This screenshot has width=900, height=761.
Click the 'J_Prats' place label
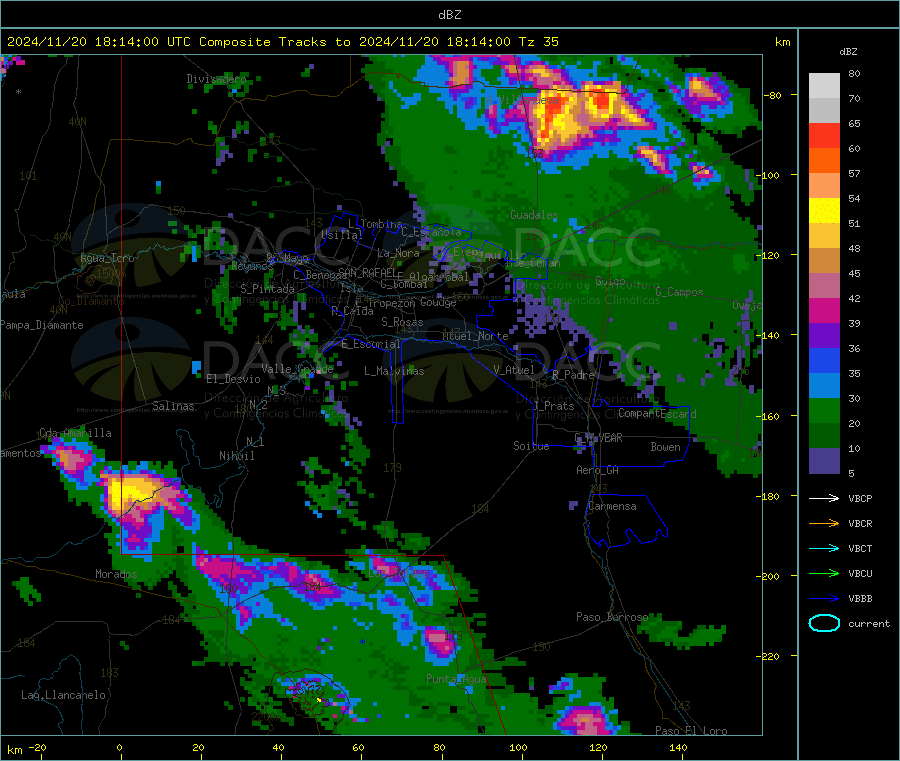(x=554, y=406)
